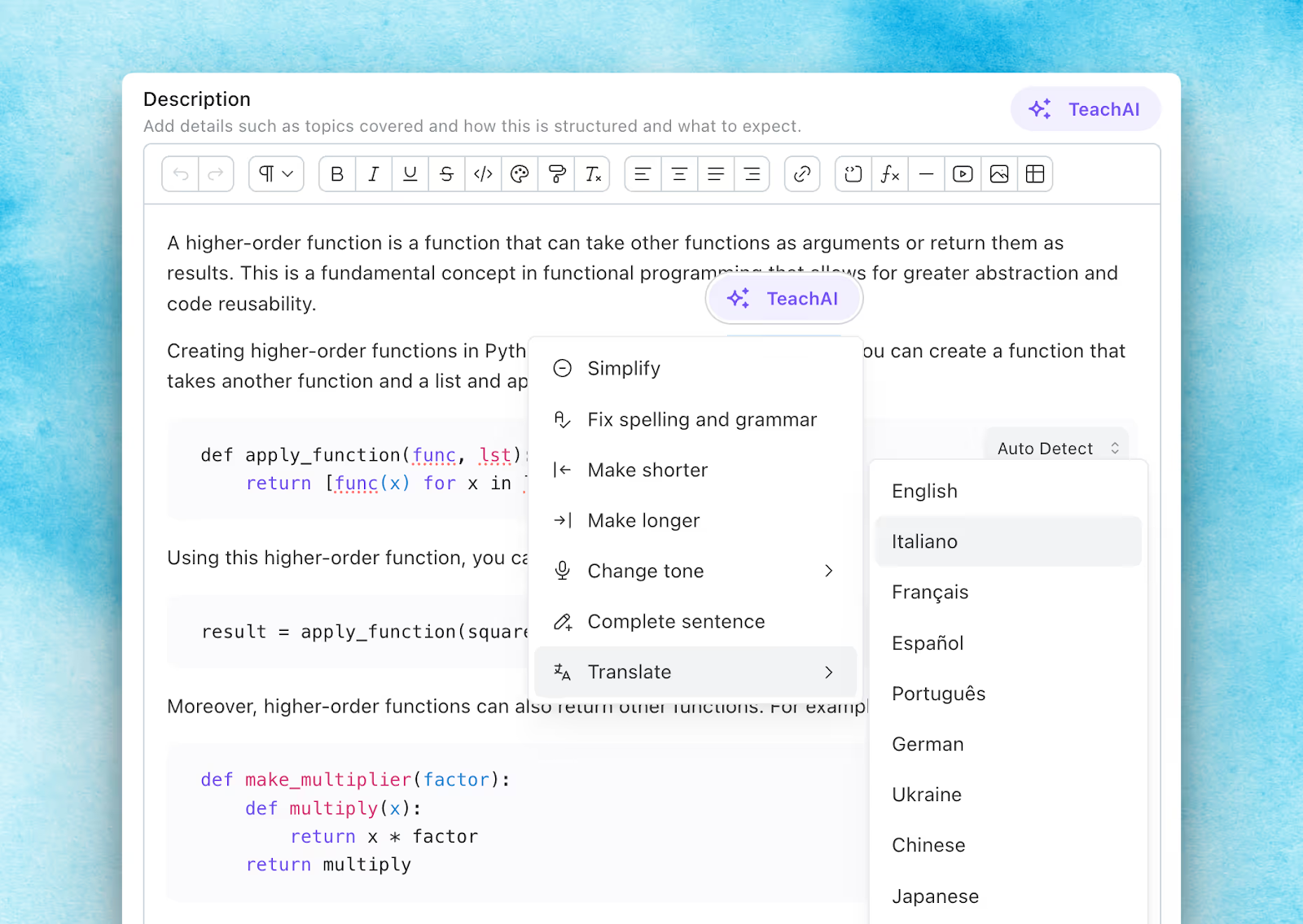This screenshot has height=924, width=1303.
Task: Open the text color palette
Action: pyautogui.click(x=520, y=174)
